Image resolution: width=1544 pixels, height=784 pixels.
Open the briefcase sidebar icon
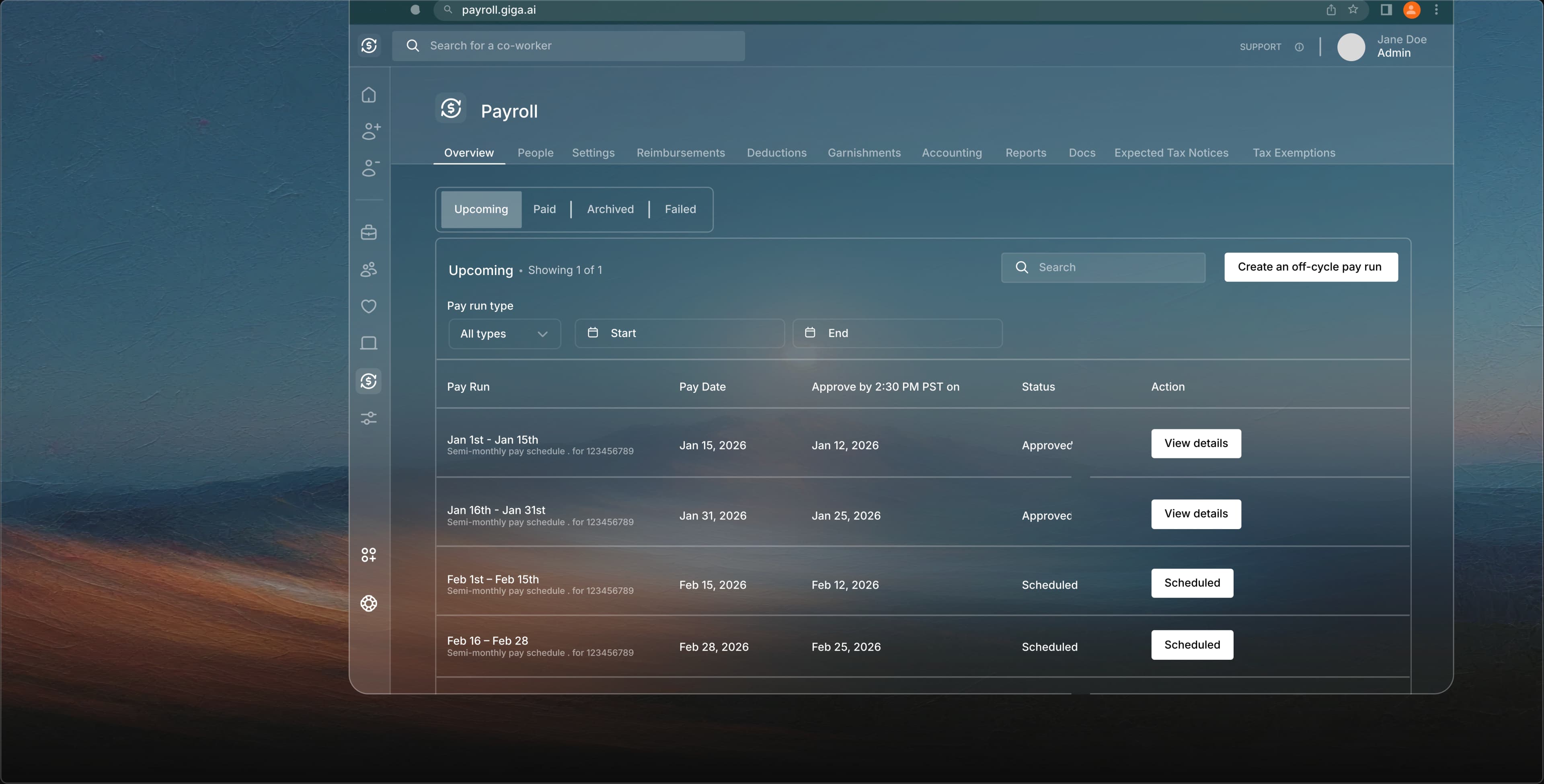pyautogui.click(x=369, y=232)
